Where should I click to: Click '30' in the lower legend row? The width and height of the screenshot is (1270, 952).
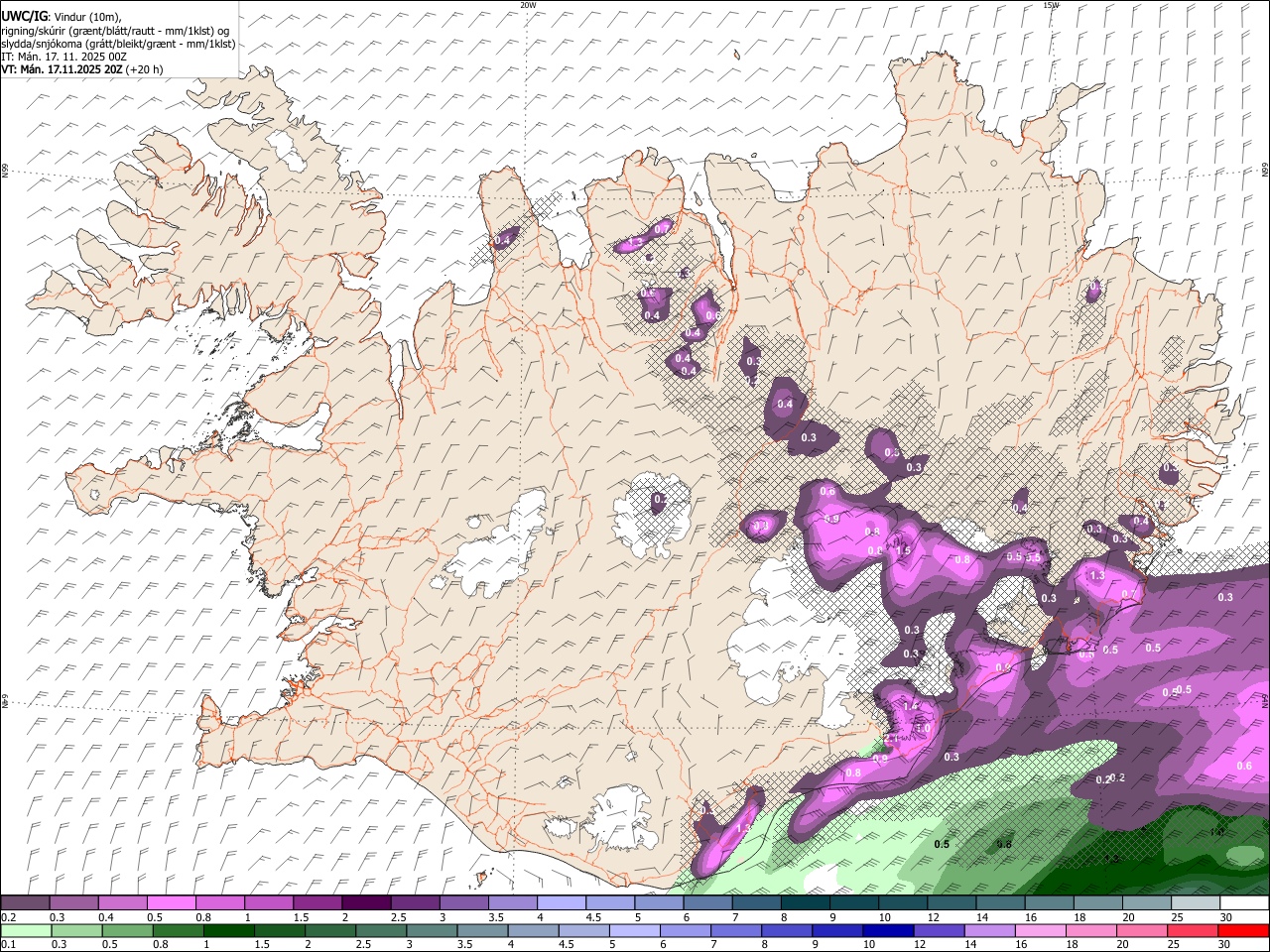click(x=1223, y=944)
